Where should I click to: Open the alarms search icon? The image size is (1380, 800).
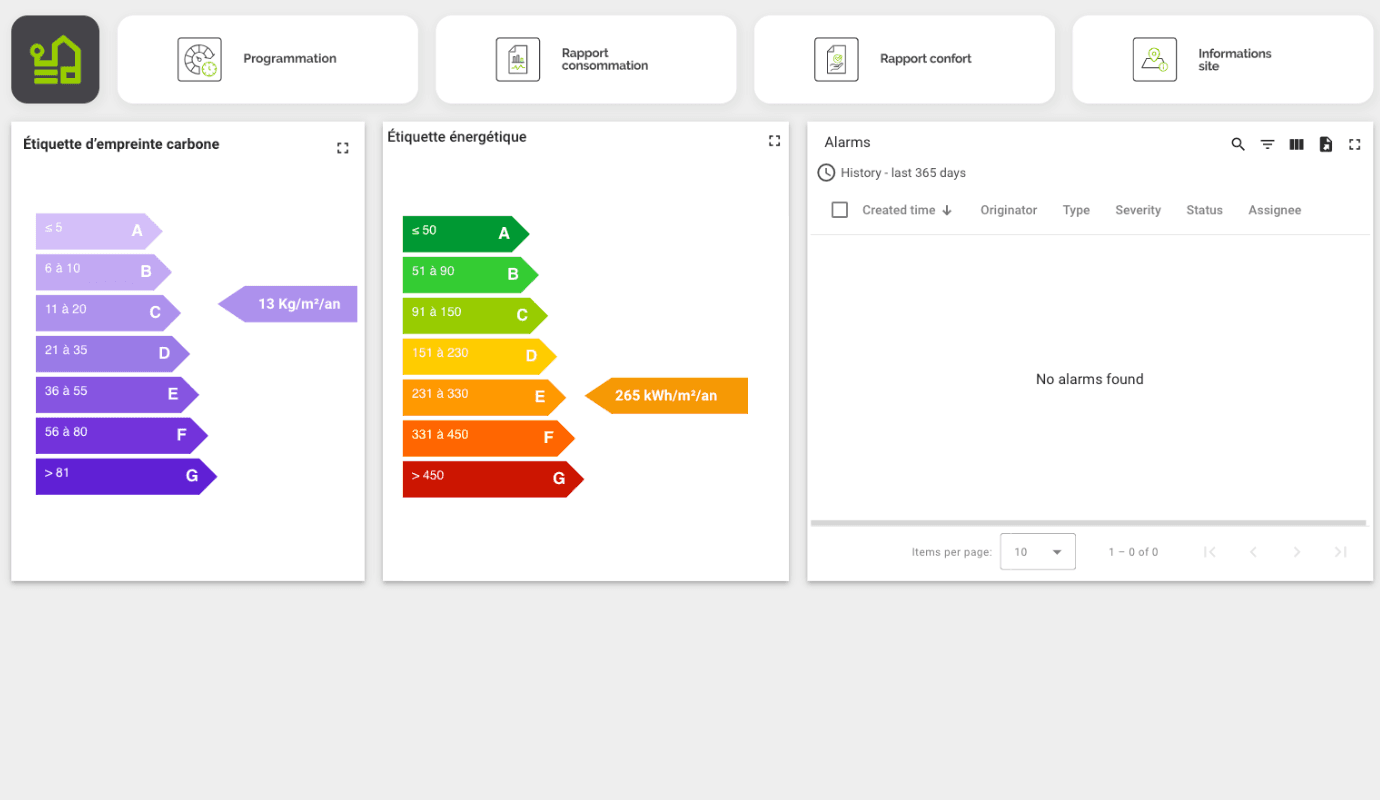pos(1238,144)
